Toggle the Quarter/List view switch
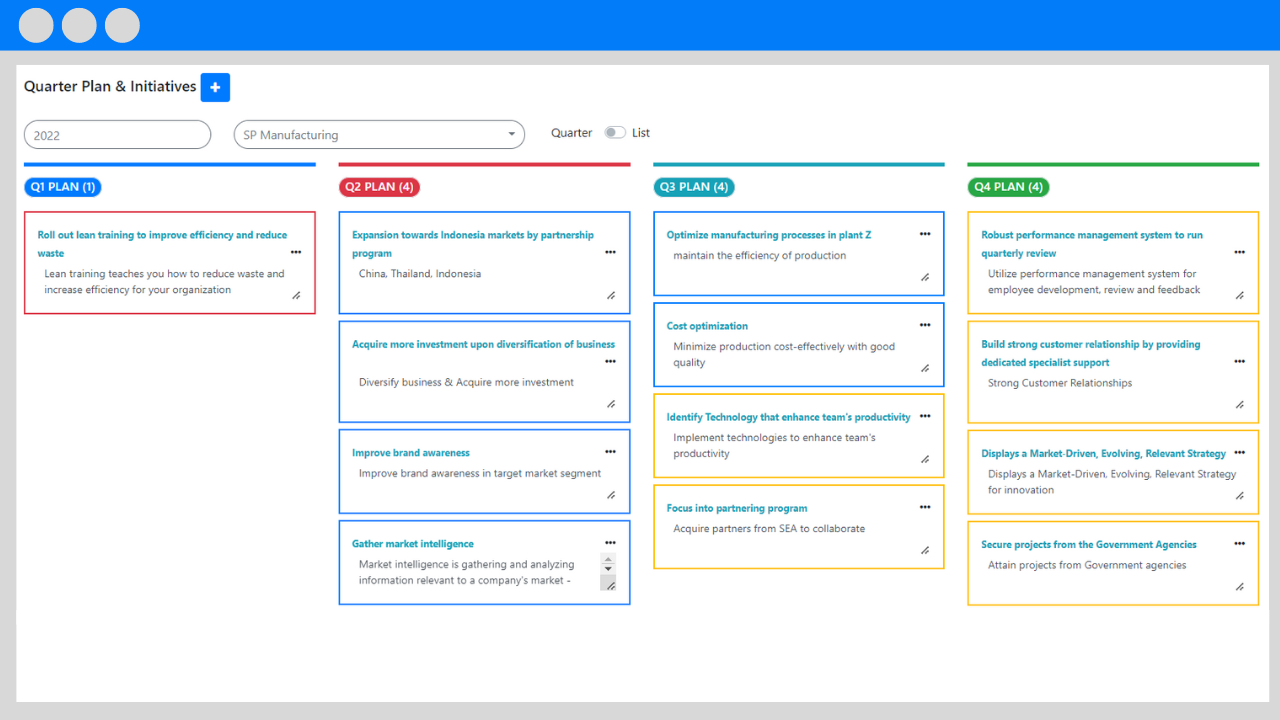Image resolution: width=1280 pixels, height=720 pixels. click(615, 133)
